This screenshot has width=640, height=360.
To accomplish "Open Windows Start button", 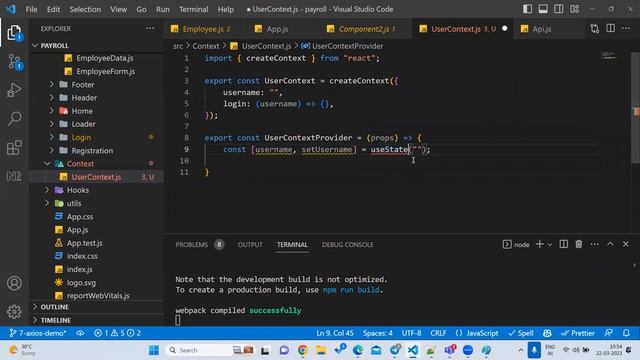I will tap(154, 350).
